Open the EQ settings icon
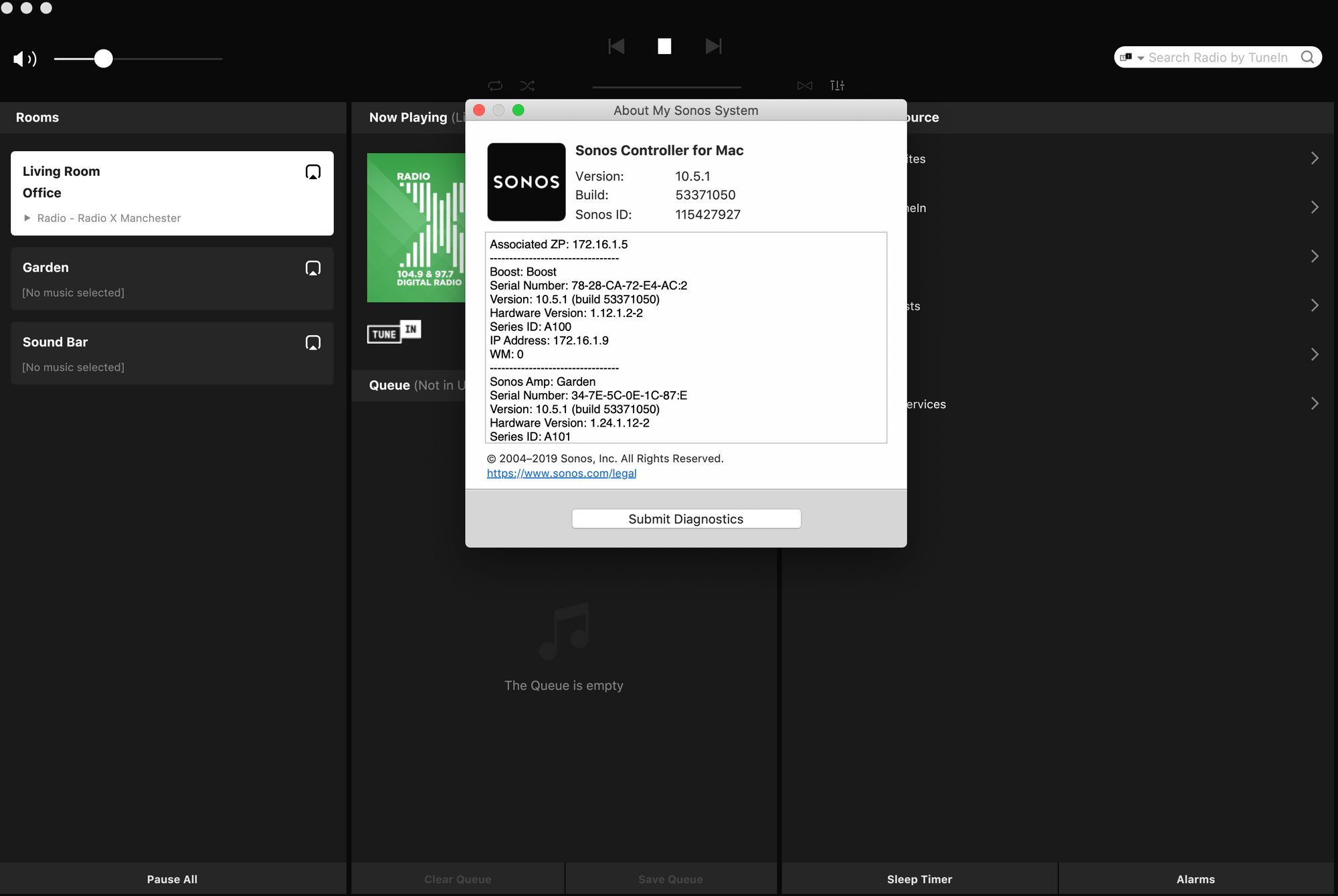This screenshot has width=1338, height=896. (837, 86)
